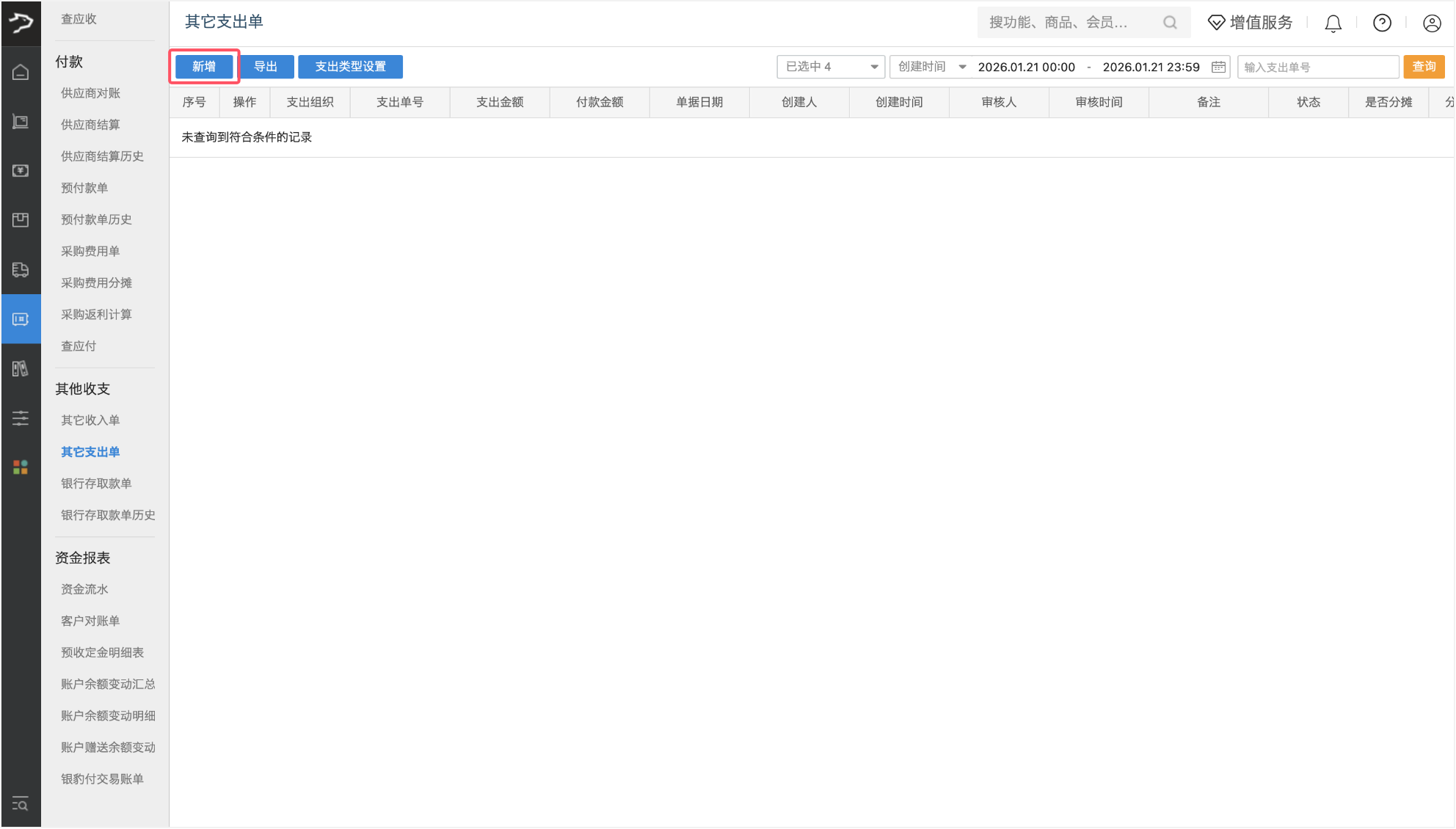Click the 新增 button
Image resolution: width=1456 pixels, height=829 pixels.
coord(203,67)
